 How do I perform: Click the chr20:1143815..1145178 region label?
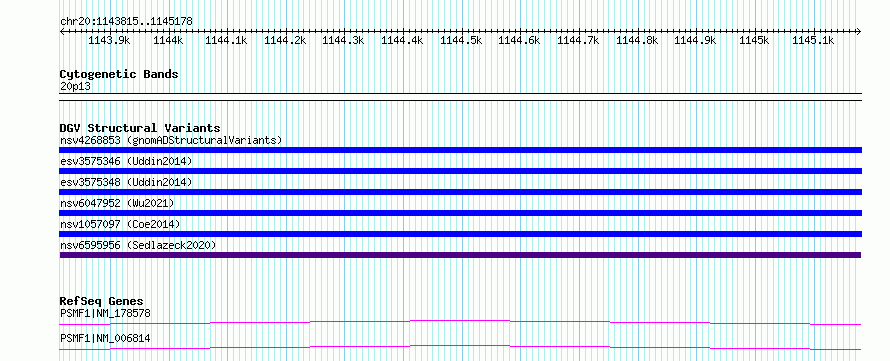(x=126, y=22)
